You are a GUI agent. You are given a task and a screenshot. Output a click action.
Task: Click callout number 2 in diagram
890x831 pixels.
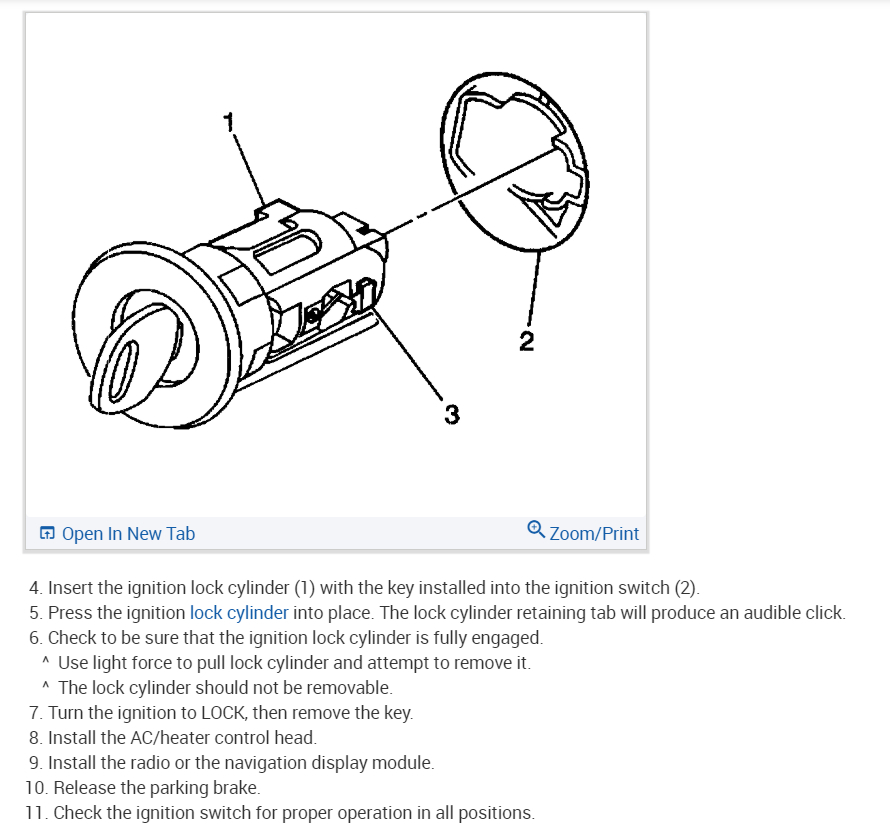click(527, 341)
